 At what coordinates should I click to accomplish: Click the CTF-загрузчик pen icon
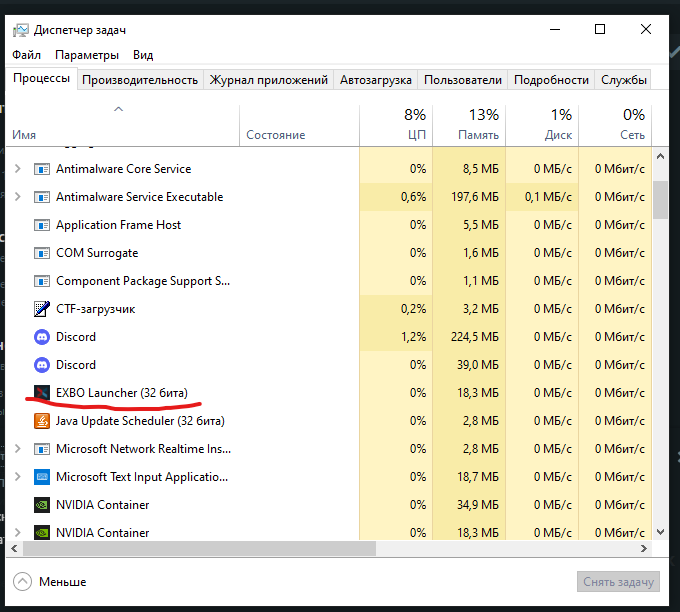coord(42,309)
